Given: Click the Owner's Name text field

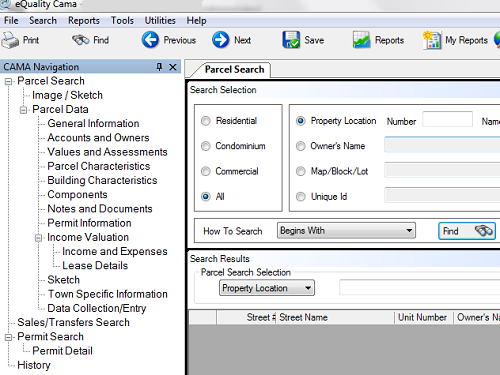Looking at the screenshot, I should [x=442, y=145].
